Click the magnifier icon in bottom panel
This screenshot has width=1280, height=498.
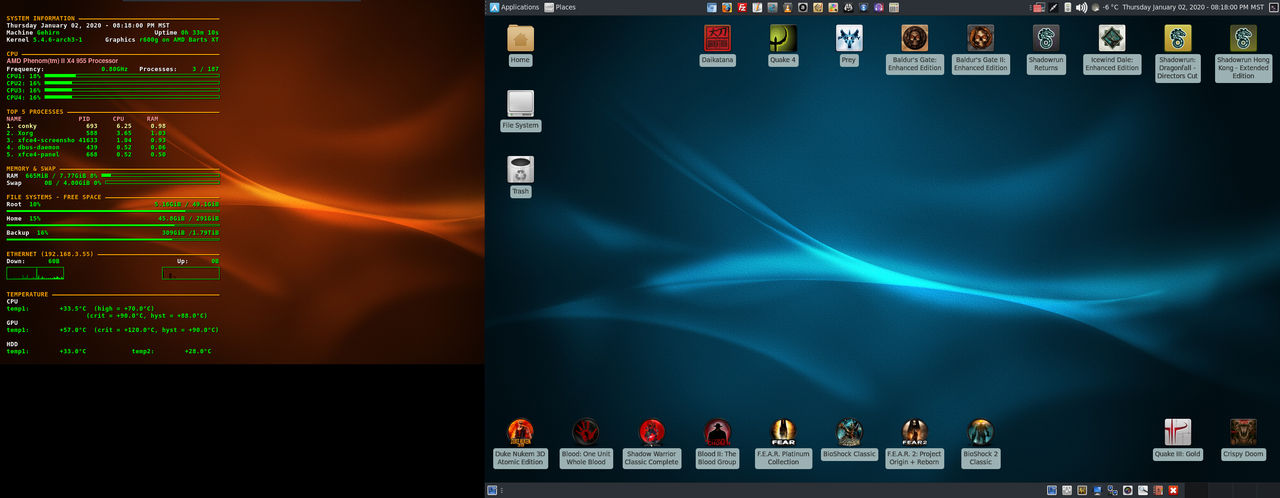[1143, 490]
